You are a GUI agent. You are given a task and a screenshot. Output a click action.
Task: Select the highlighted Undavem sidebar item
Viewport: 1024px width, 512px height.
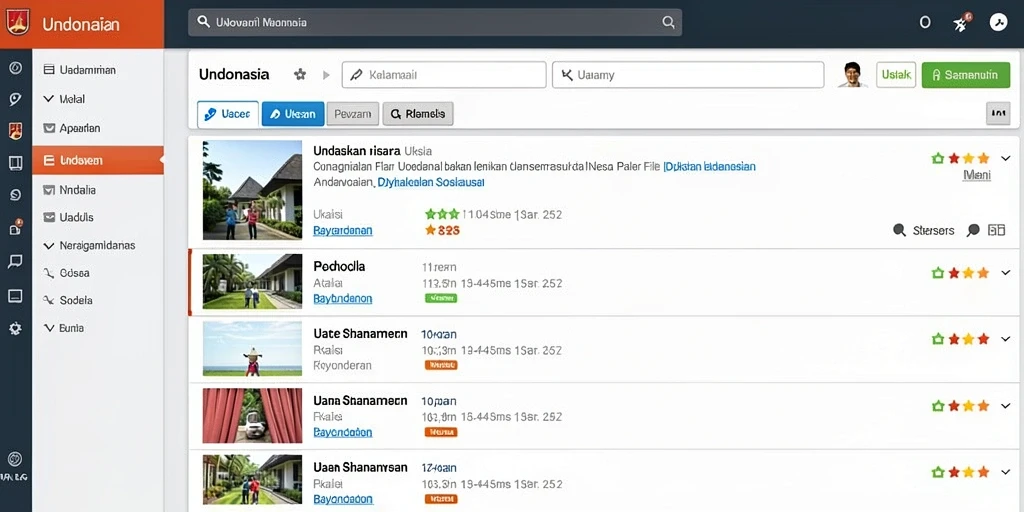(98, 160)
